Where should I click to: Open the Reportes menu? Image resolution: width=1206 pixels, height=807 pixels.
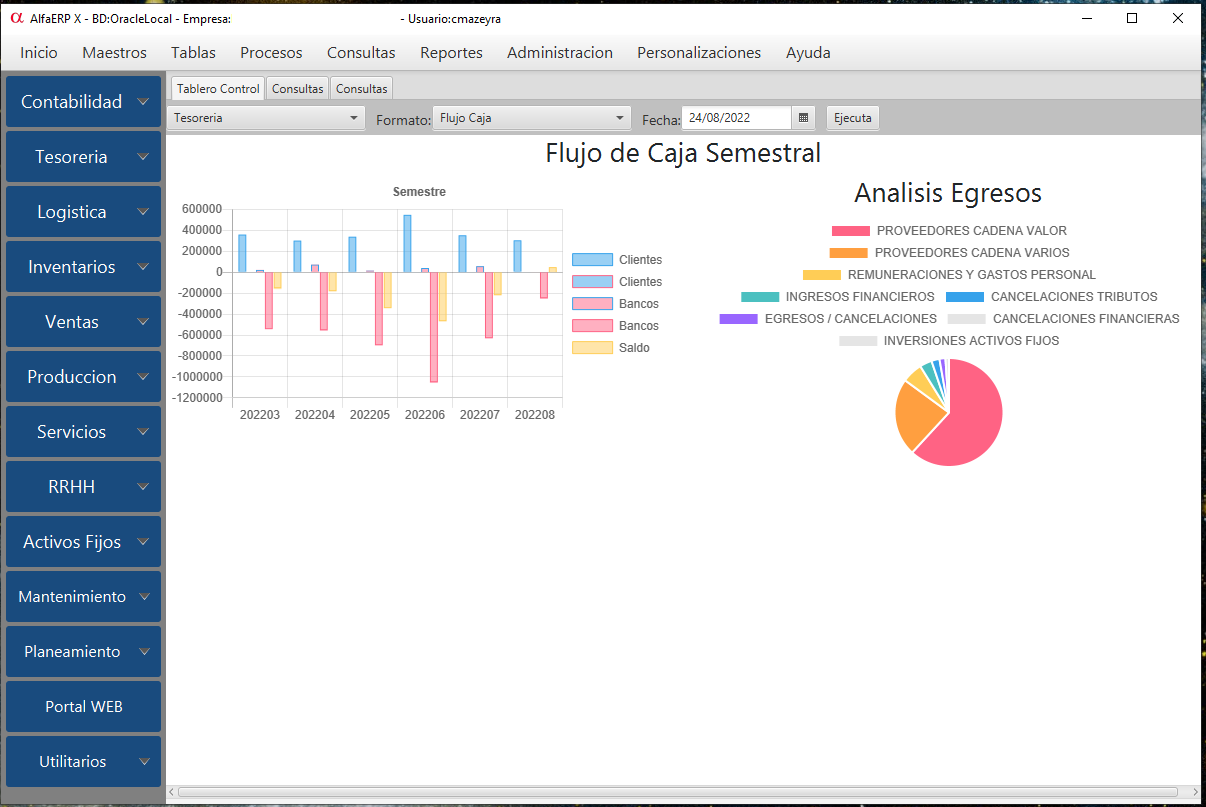(451, 53)
